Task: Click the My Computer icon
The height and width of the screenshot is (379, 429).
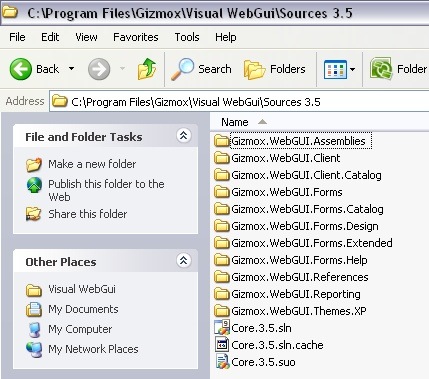Action: (x=35, y=329)
